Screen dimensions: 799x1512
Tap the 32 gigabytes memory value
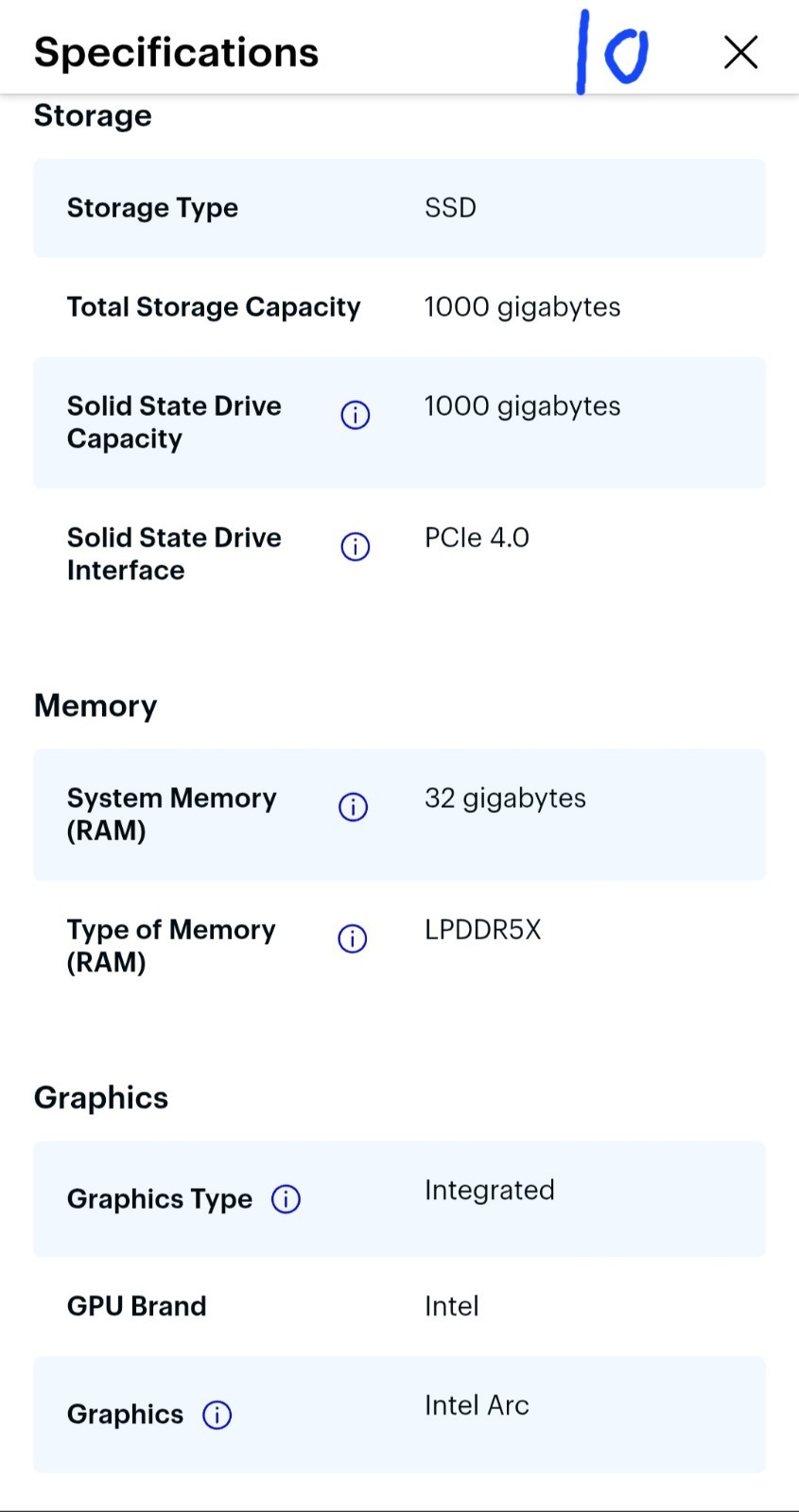tap(505, 799)
